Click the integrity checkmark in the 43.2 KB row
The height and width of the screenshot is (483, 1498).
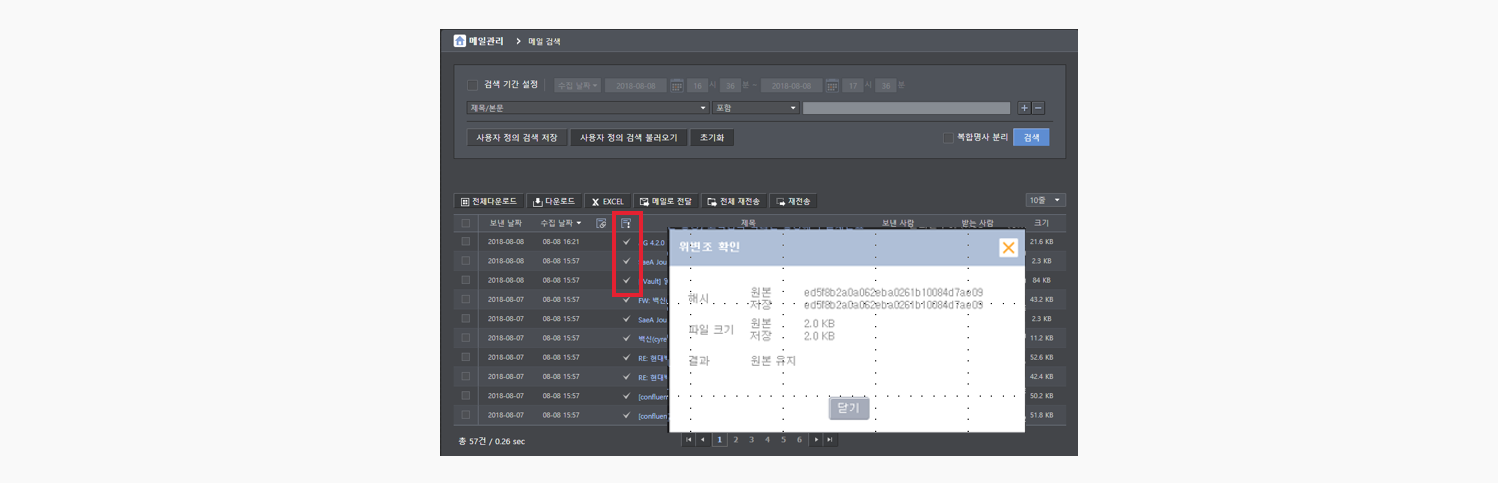pos(626,299)
